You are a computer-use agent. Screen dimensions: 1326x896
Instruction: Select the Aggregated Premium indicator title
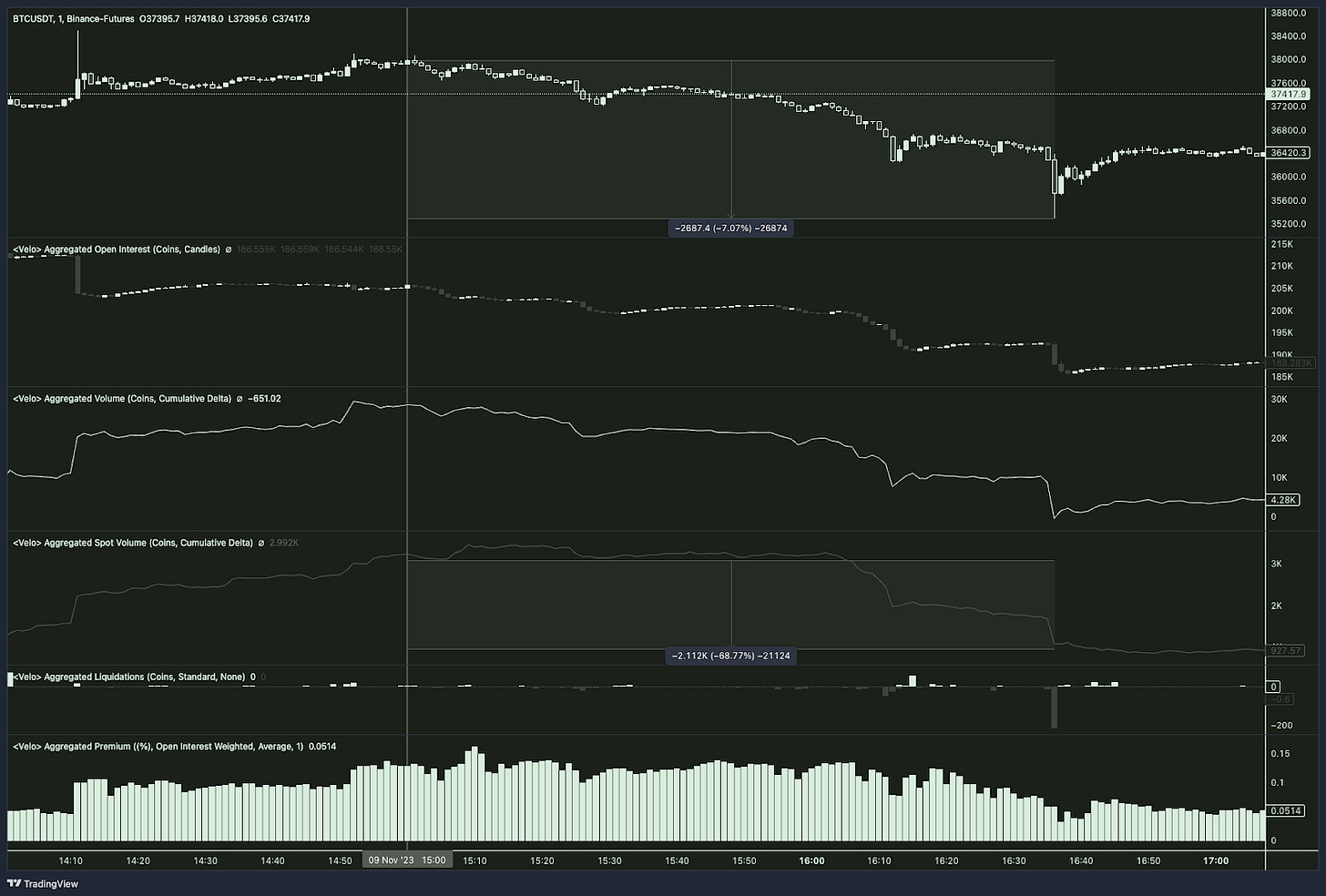pyautogui.click(x=158, y=747)
